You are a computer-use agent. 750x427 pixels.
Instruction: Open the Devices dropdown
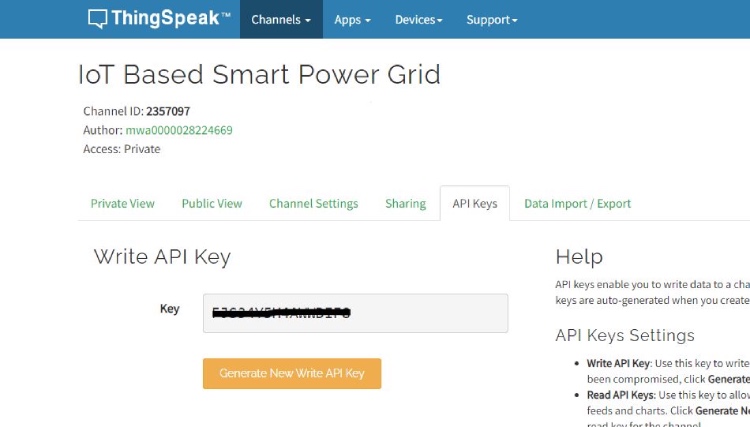pyautogui.click(x=419, y=20)
